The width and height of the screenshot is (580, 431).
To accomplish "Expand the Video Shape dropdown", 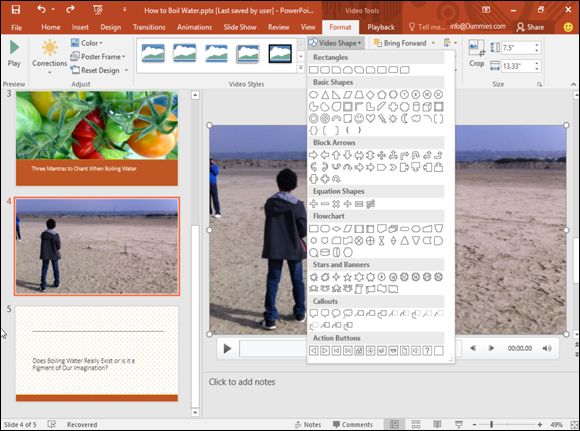I will pos(335,43).
